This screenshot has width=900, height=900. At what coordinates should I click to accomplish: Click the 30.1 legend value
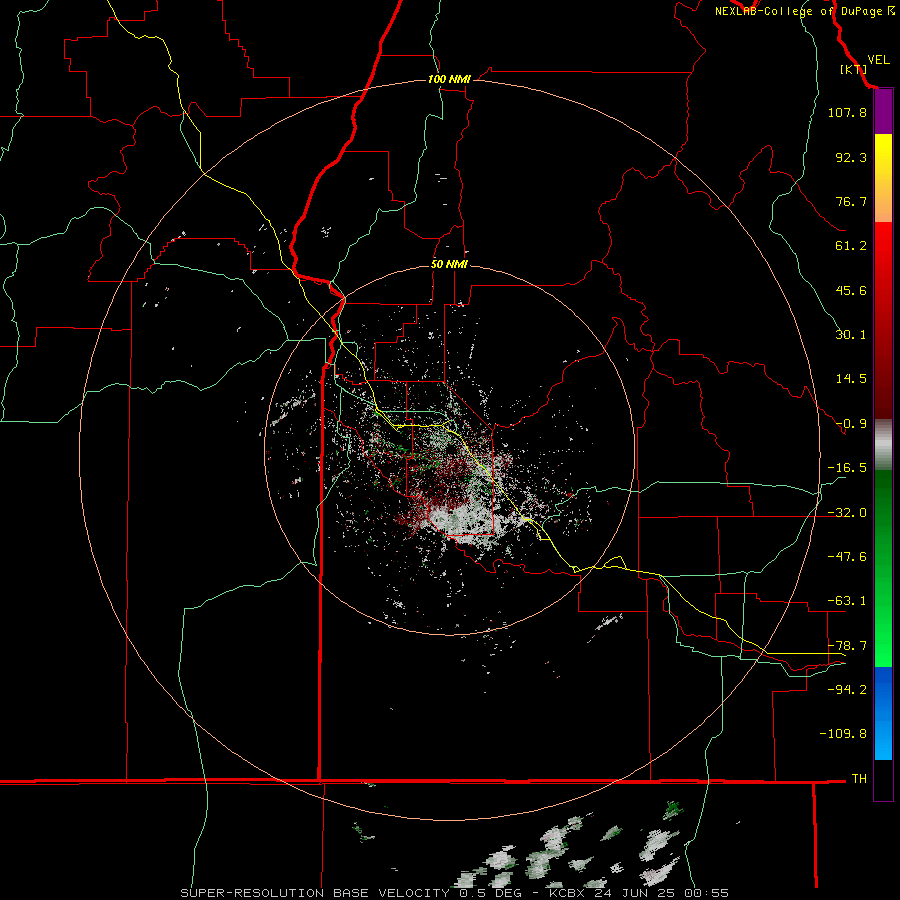(x=851, y=335)
